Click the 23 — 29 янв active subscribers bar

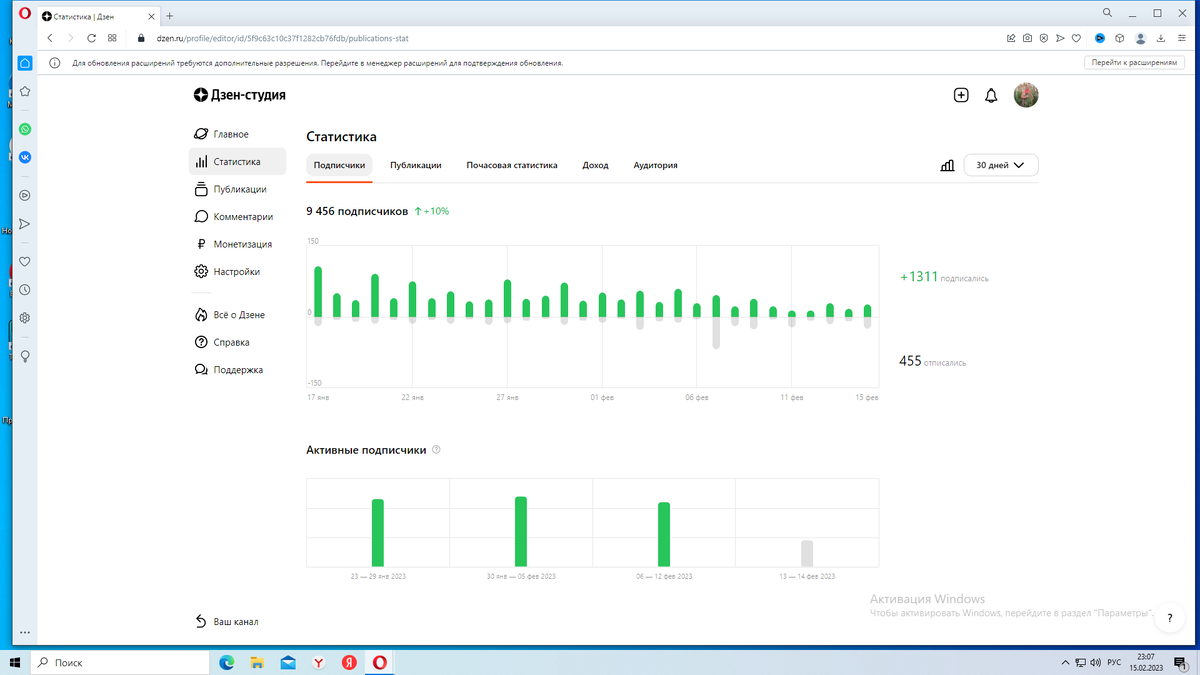pos(378,533)
